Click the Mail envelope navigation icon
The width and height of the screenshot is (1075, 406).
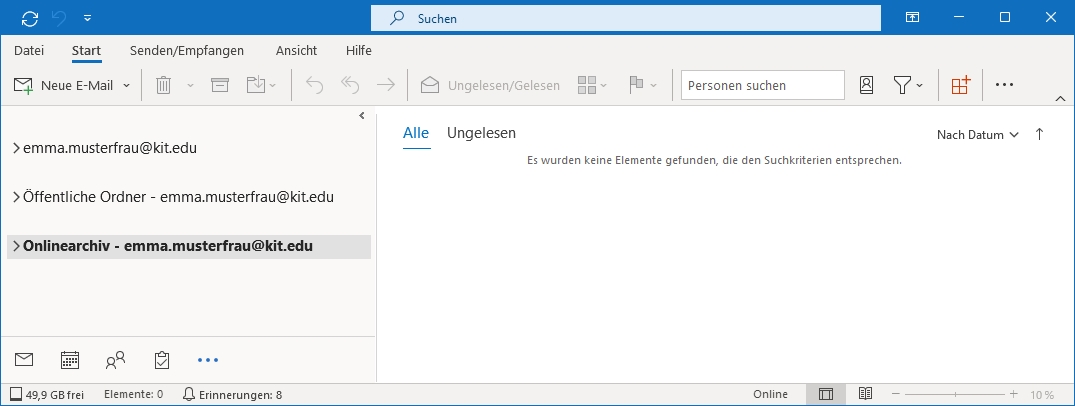click(24, 360)
